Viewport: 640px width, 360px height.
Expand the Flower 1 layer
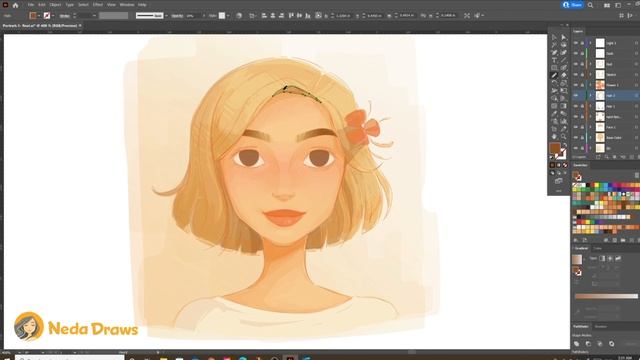[x=590, y=85]
